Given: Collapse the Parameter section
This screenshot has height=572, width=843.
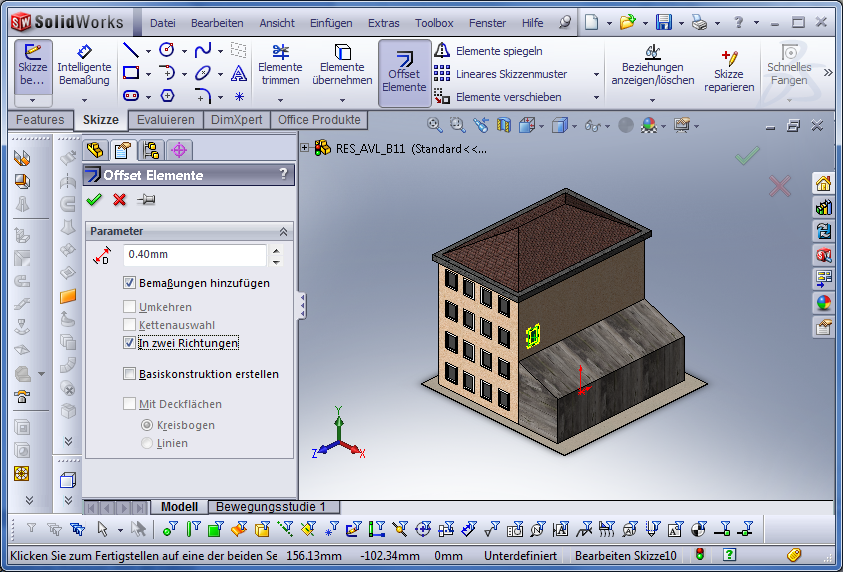Looking at the screenshot, I should point(283,231).
